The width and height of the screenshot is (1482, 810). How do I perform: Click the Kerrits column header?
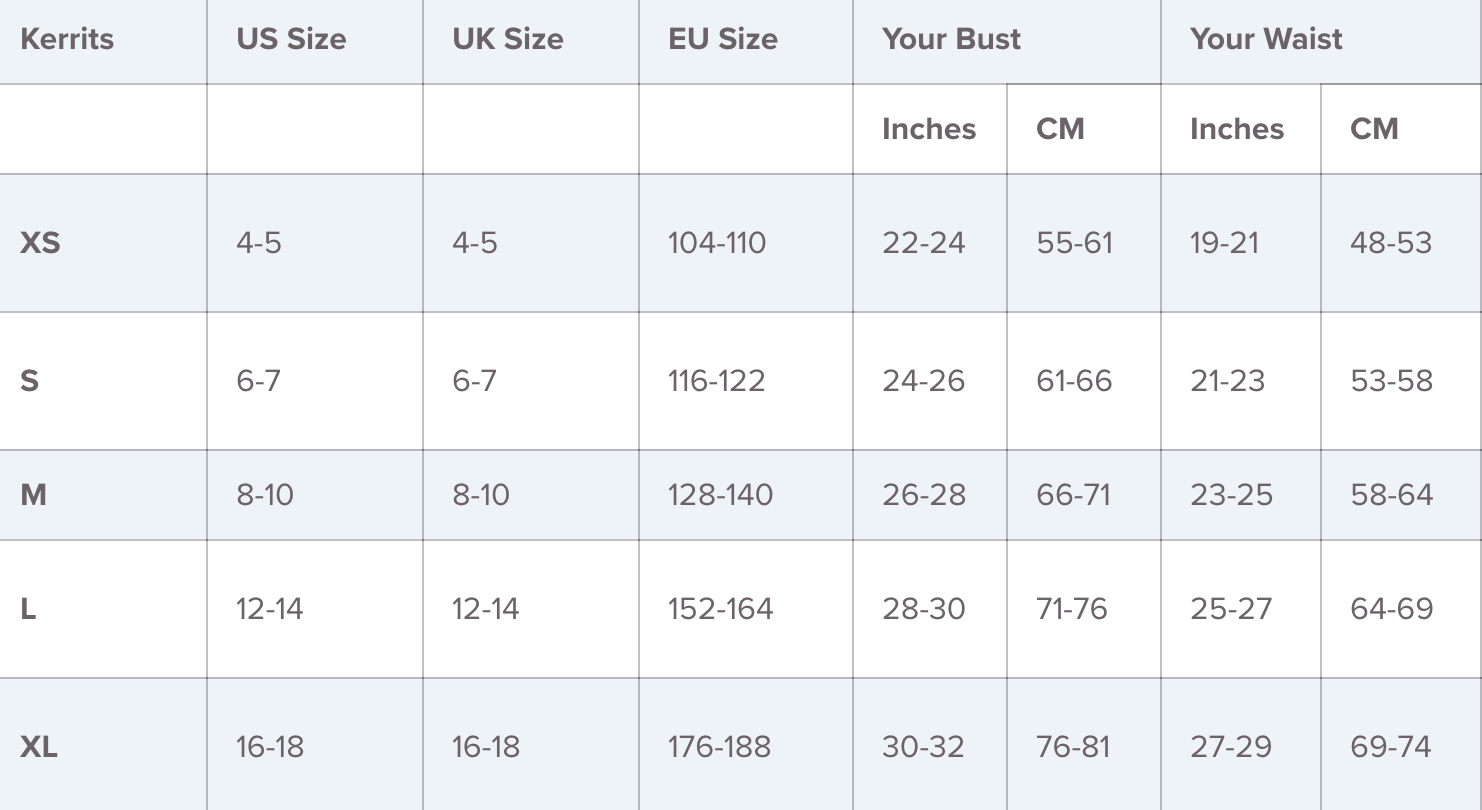[67, 40]
